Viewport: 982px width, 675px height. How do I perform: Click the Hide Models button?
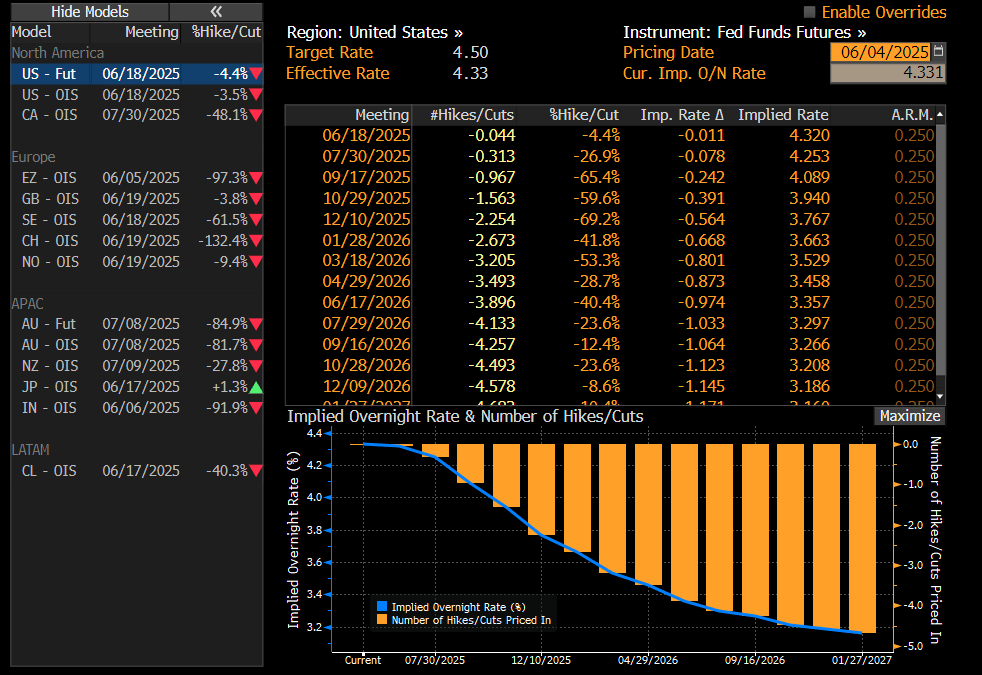coord(89,11)
